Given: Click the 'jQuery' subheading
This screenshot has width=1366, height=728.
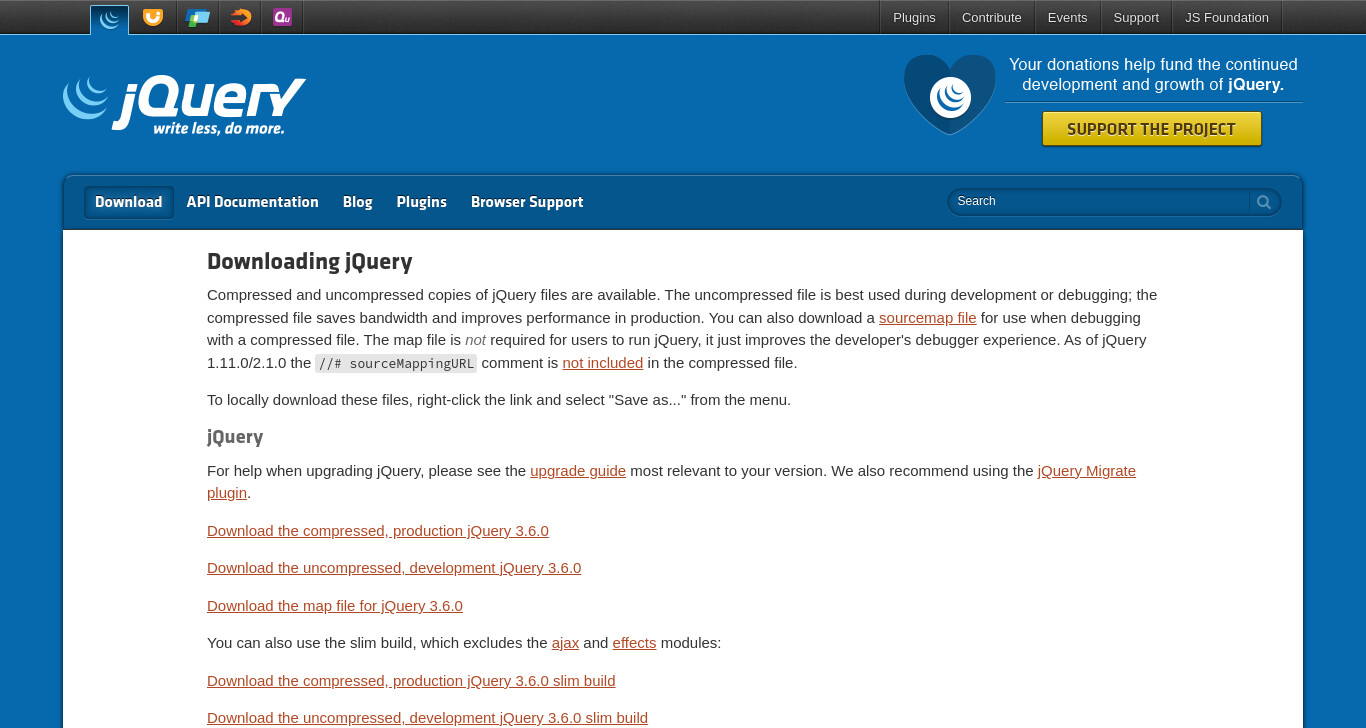Looking at the screenshot, I should tap(235, 437).
